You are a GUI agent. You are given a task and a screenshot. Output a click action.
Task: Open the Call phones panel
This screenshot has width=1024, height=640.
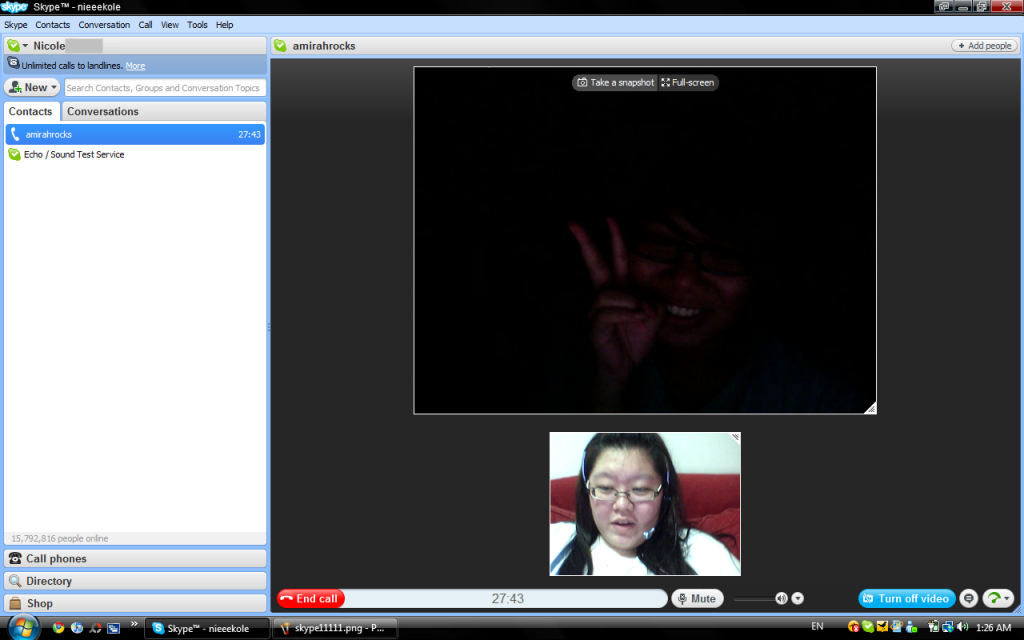point(135,558)
